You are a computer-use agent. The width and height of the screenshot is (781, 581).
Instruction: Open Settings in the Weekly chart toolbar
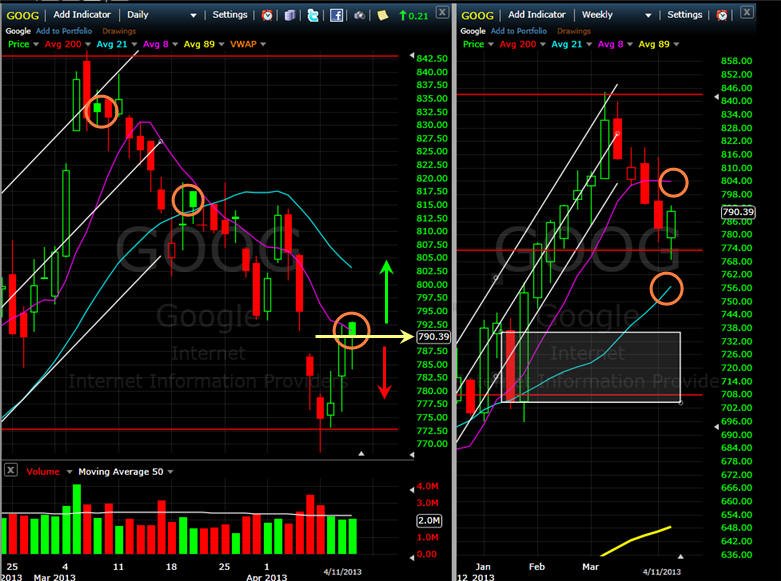coord(684,15)
